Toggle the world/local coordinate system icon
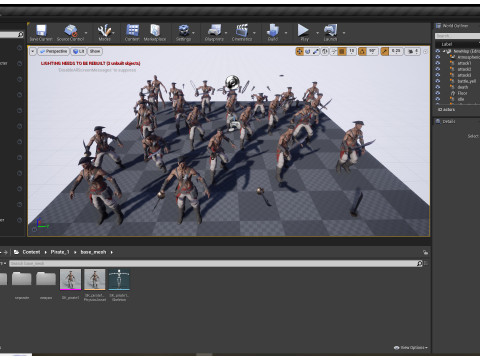The width and height of the screenshot is (480, 360). 325,51
